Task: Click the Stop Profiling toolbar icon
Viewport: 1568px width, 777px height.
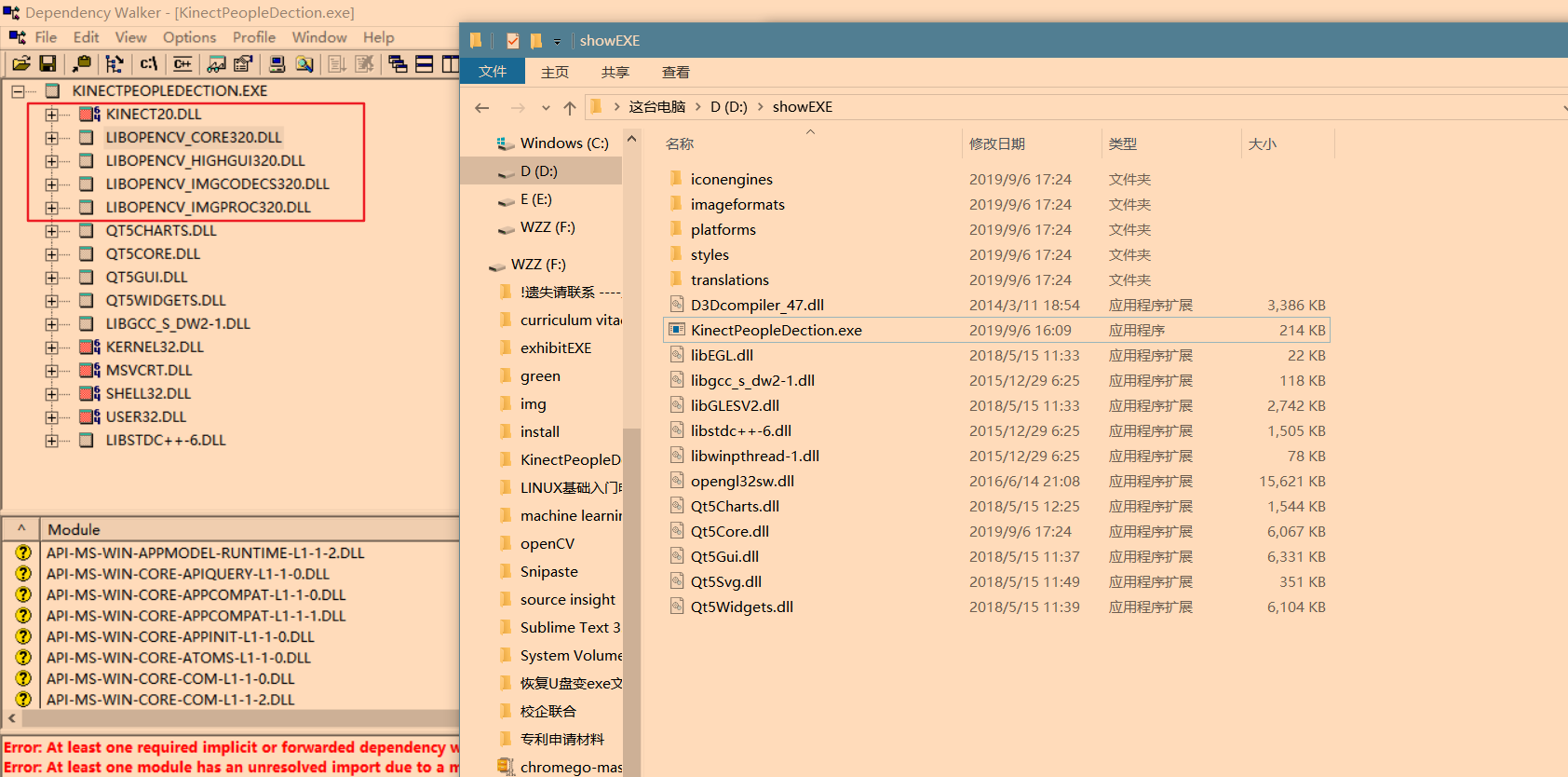Action: tap(364, 63)
